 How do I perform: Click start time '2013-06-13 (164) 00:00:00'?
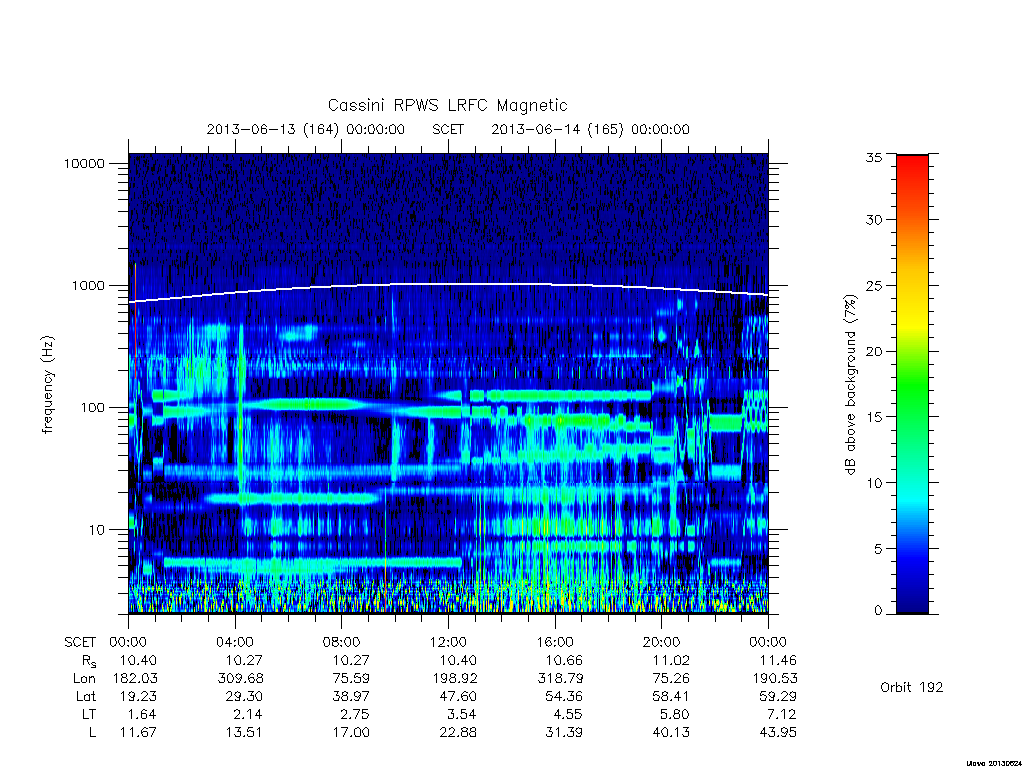pos(306,129)
